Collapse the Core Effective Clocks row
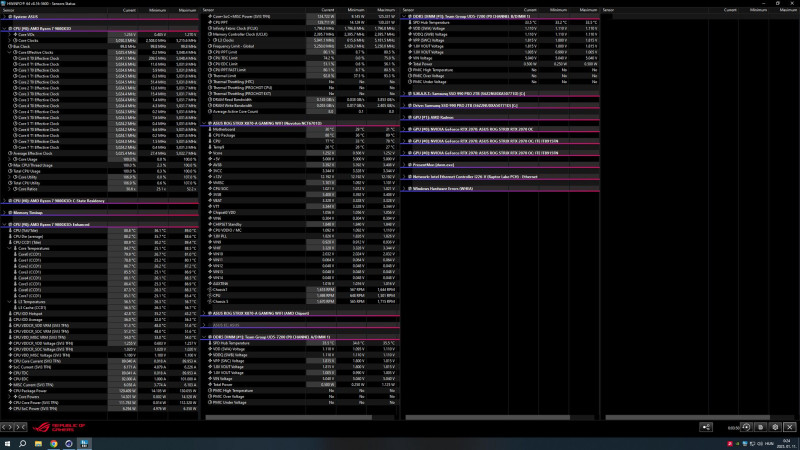The width and height of the screenshot is (800, 450). coord(9,52)
